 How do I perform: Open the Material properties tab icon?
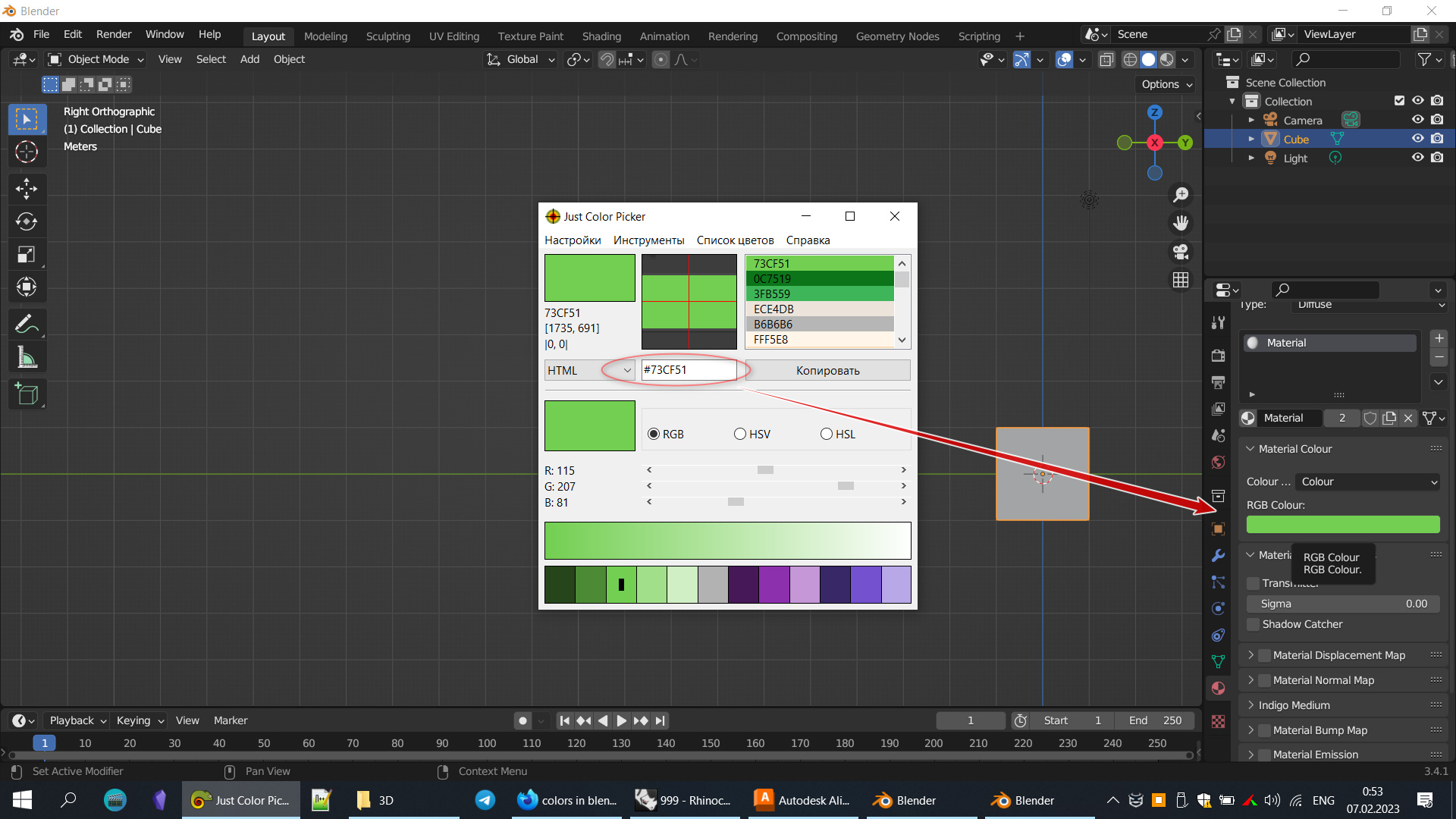pos(1219,688)
